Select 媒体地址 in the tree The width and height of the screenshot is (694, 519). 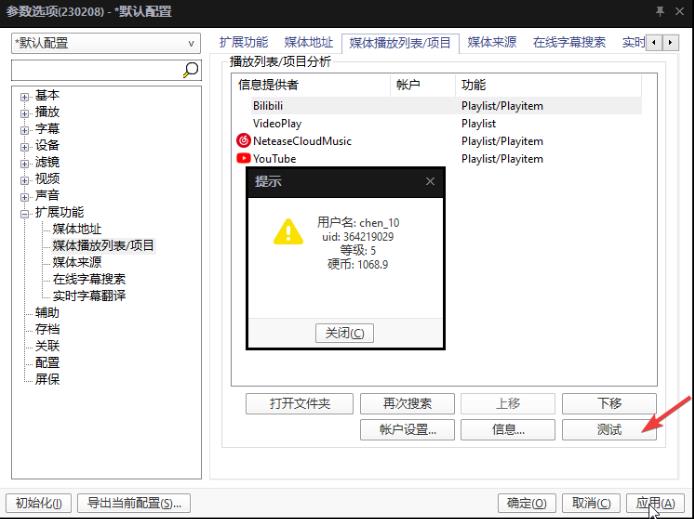[77, 229]
